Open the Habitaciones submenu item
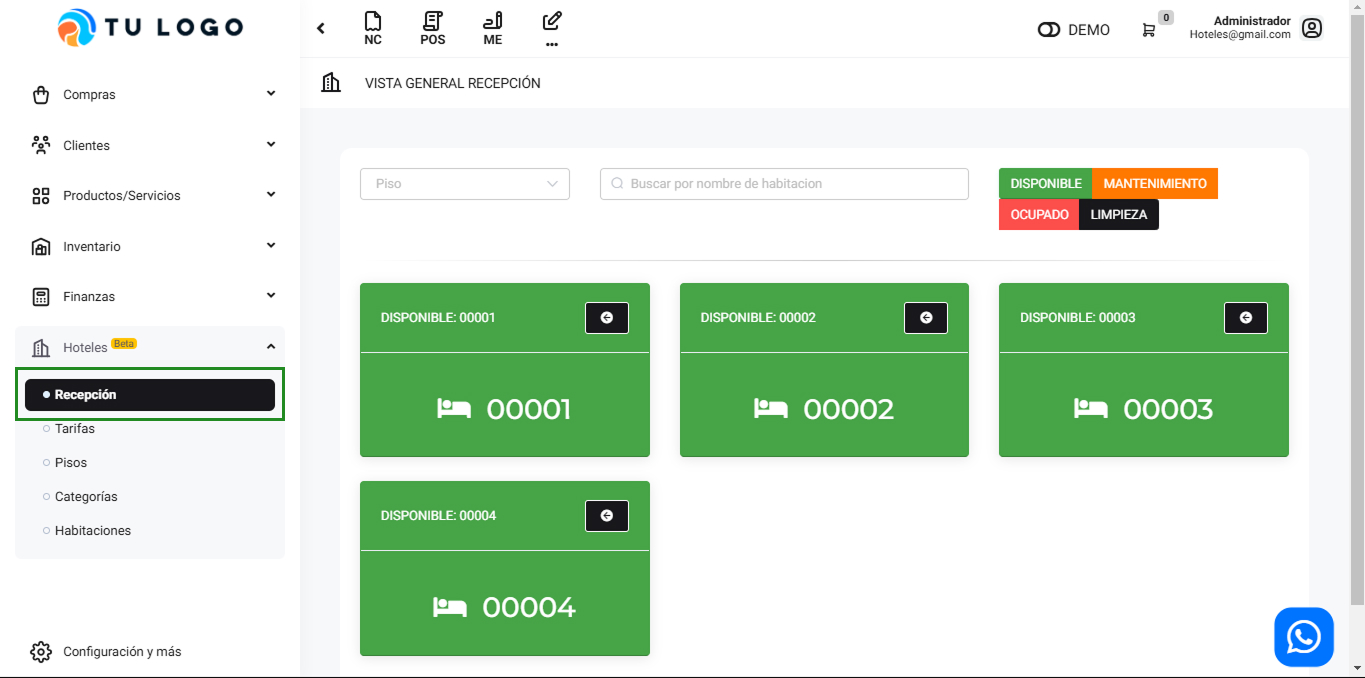 point(93,531)
